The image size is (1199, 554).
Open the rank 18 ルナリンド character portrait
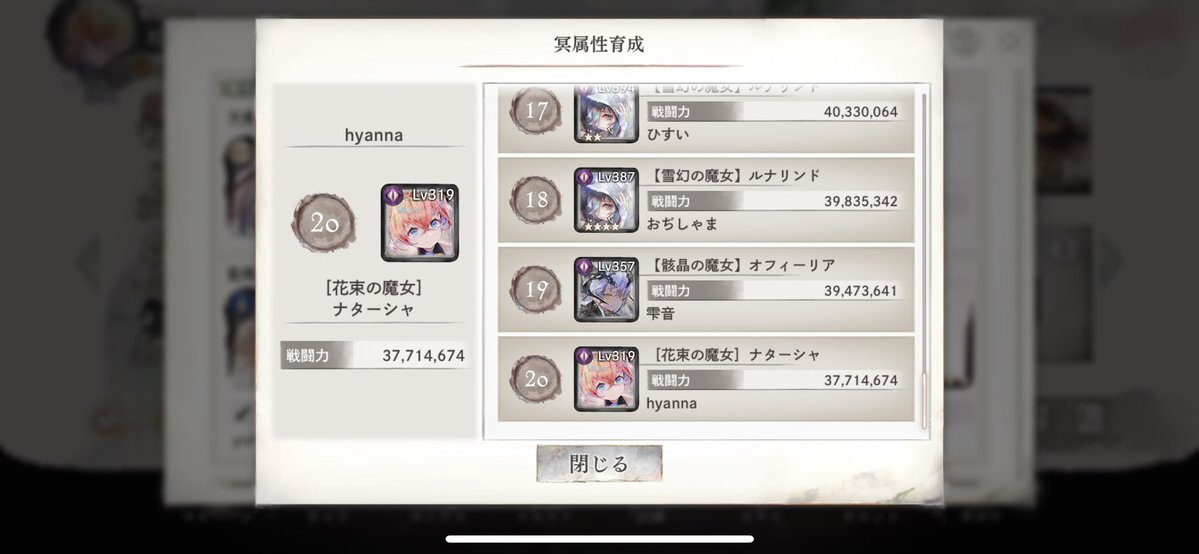(606, 200)
